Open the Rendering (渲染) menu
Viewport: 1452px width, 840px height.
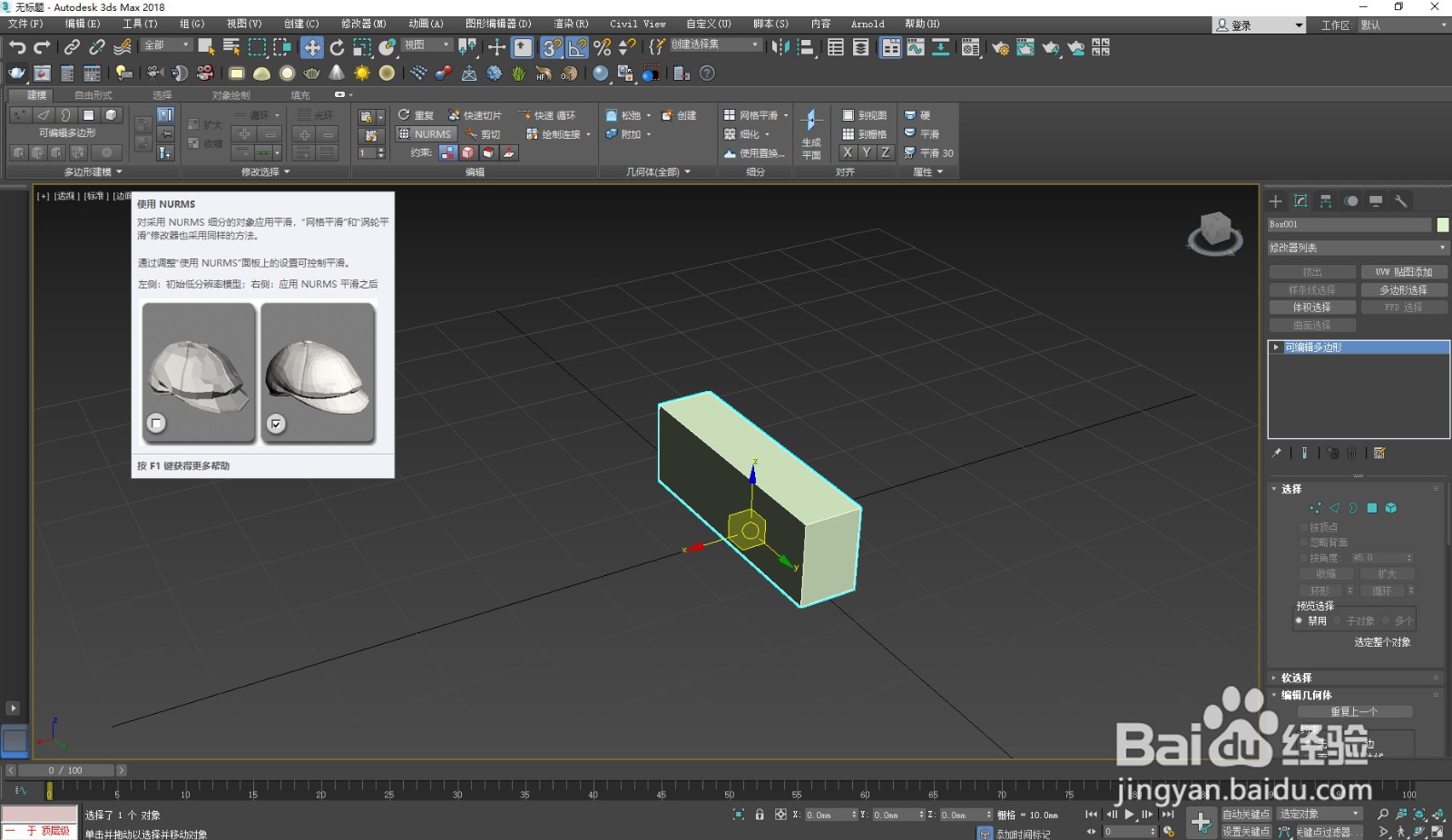click(x=571, y=24)
